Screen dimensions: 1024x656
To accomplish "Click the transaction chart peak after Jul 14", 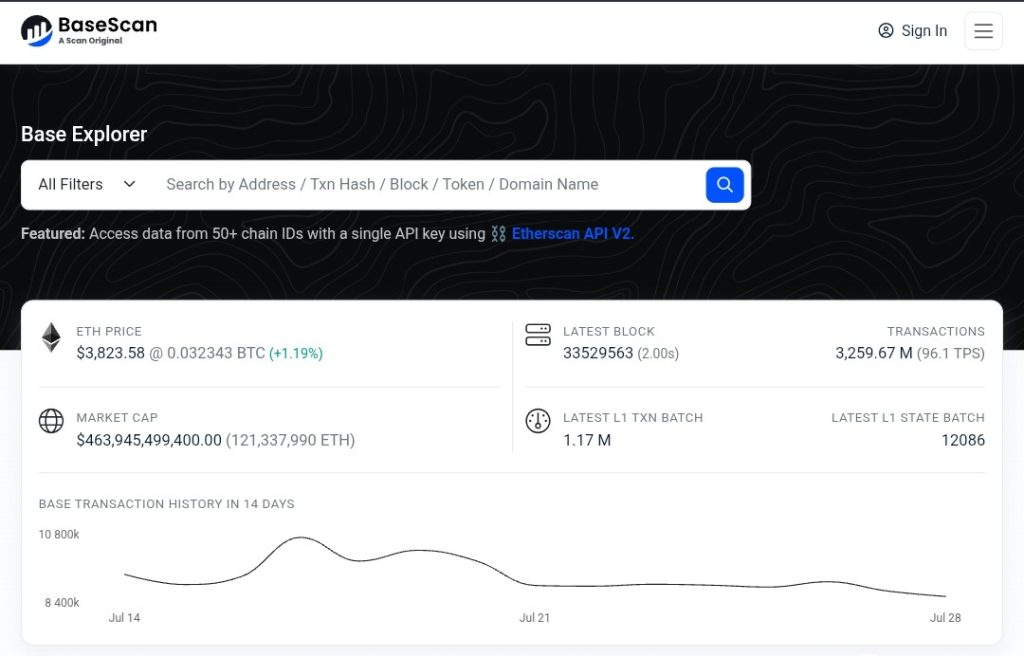I will tap(300, 538).
